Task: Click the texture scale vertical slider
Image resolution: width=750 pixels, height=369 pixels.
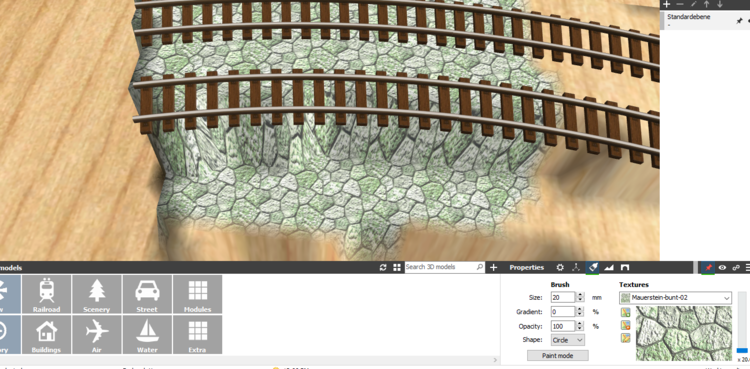Action: [741, 323]
